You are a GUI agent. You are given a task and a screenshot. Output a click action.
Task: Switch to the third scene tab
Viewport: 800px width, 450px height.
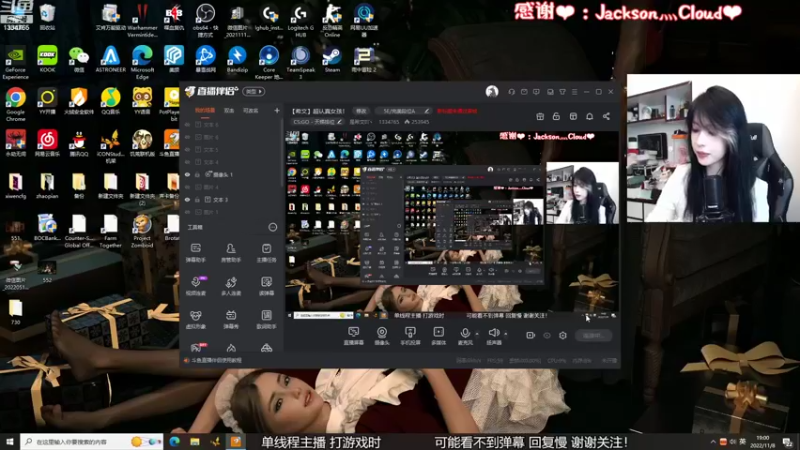coord(250,110)
